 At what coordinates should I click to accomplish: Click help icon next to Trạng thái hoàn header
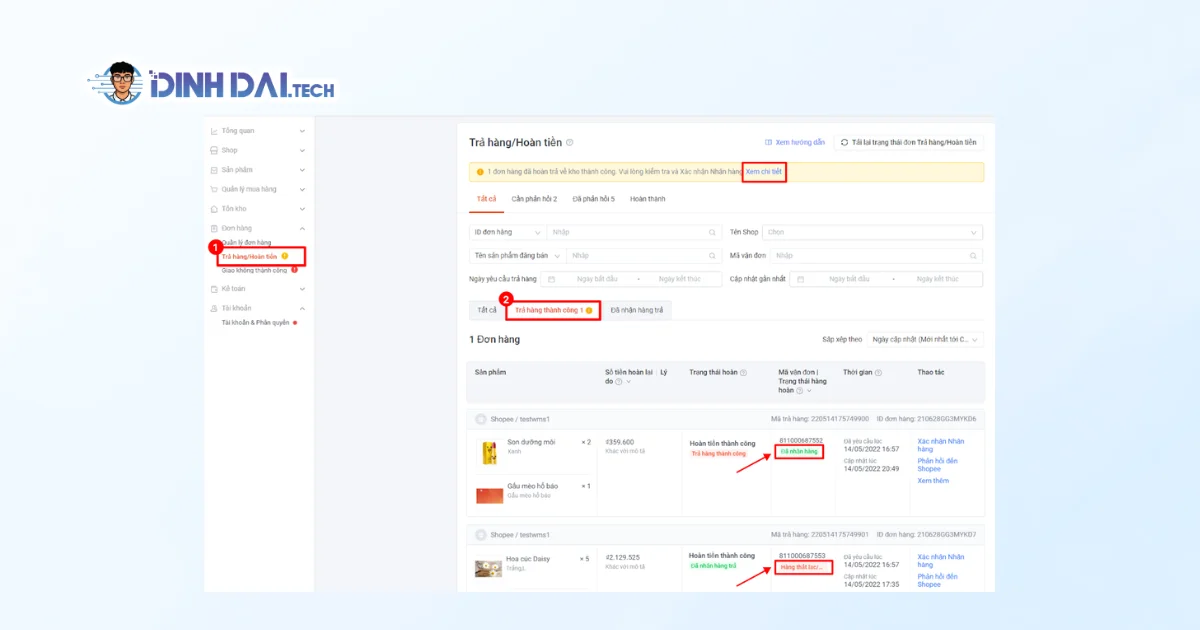(743, 373)
